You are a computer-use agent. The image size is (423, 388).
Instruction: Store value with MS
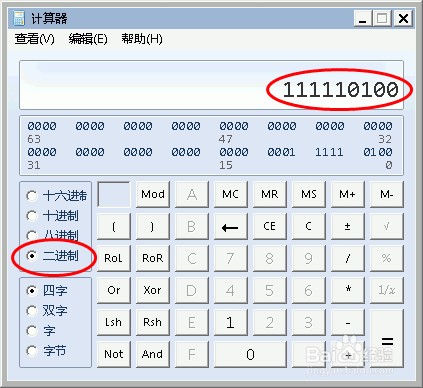(x=309, y=194)
